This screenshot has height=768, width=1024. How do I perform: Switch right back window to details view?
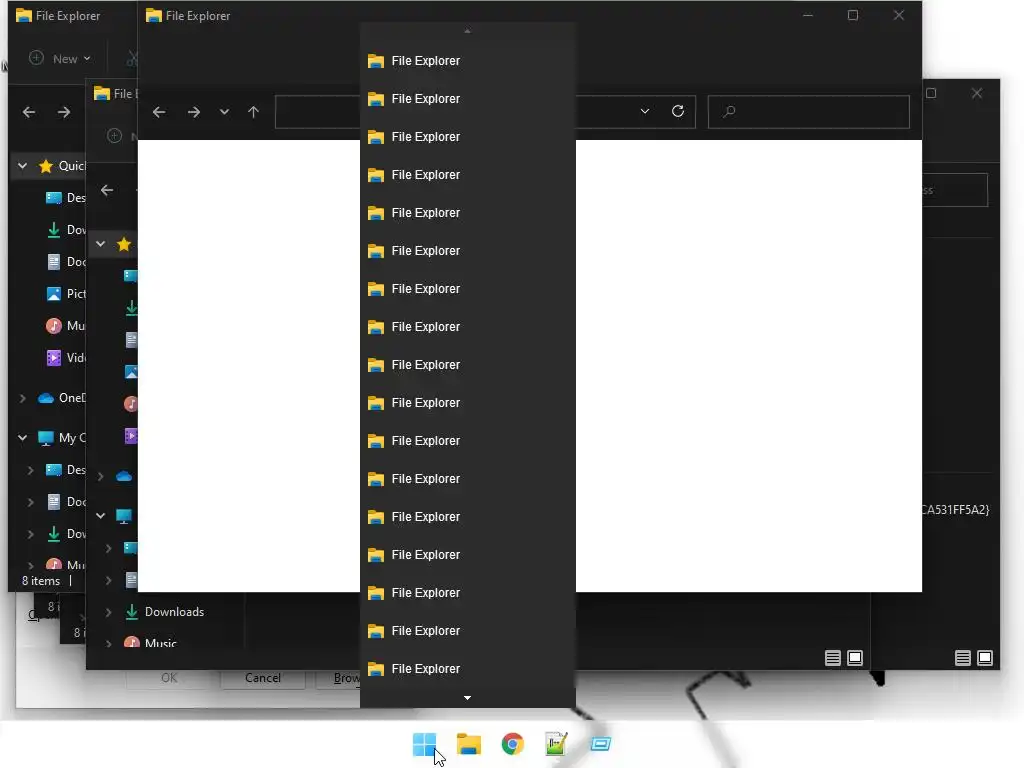[x=963, y=658]
